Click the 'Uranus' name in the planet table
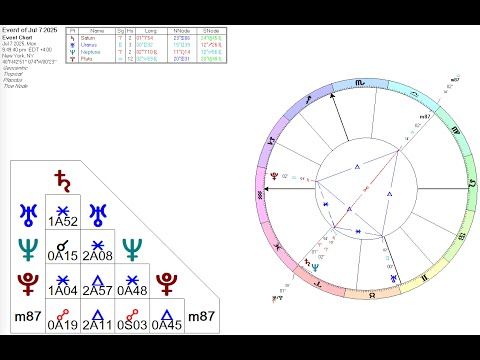This screenshot has height=360, width=480. pos(89,45)
